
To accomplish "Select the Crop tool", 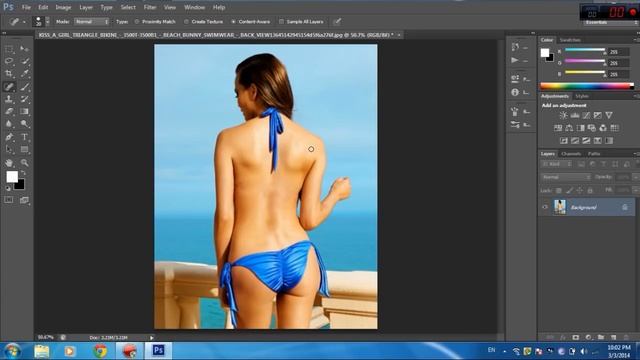I will (x=9, y=73).
